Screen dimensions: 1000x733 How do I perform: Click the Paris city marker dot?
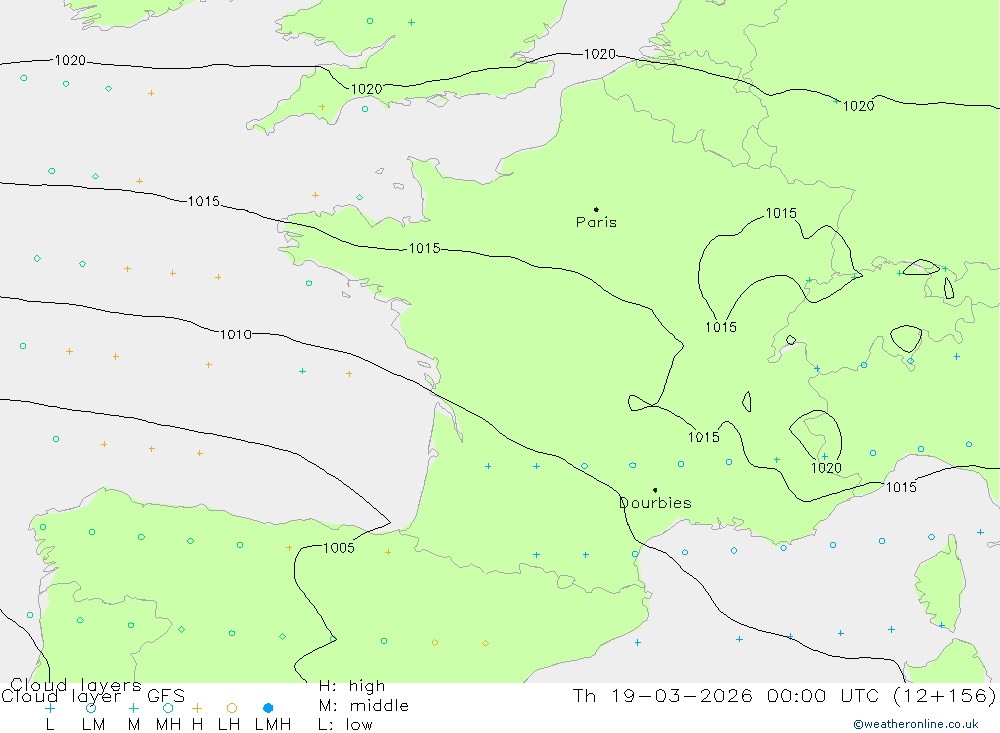click(x=596, y=209)
